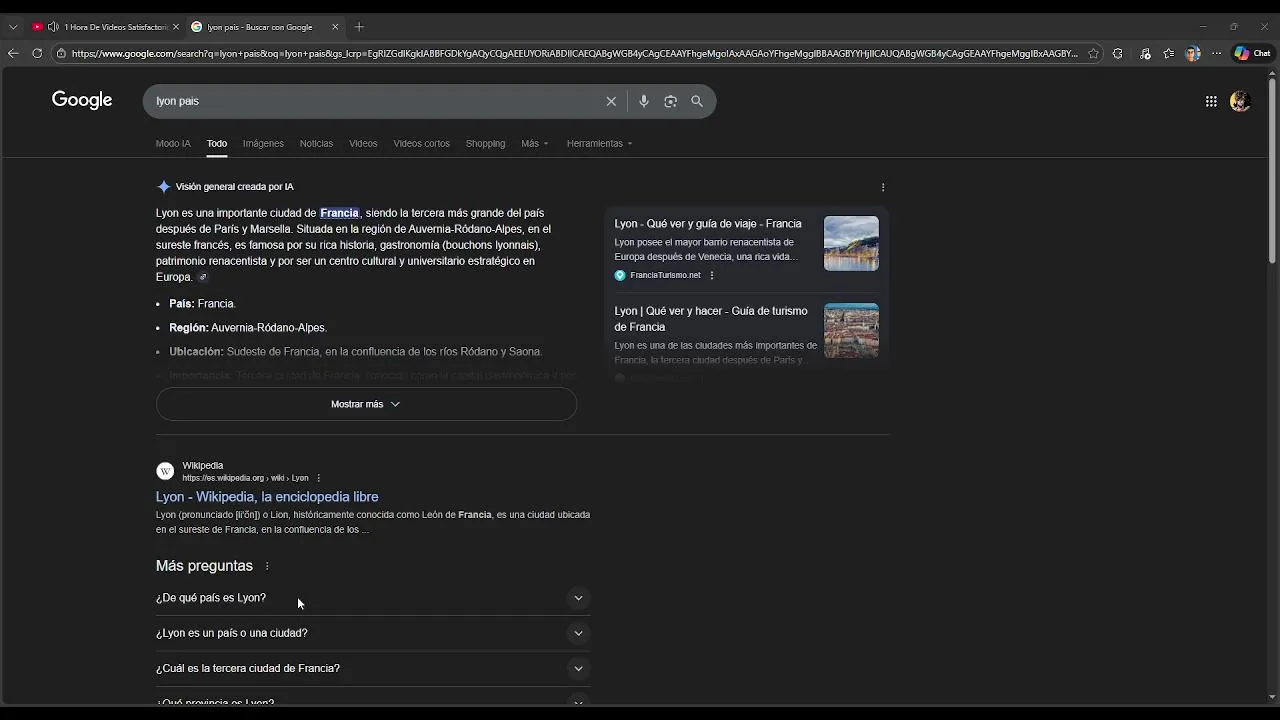Screen dimensions: 1280x720
Task: Switch to Imágenes tab
Action: (263, 144)
